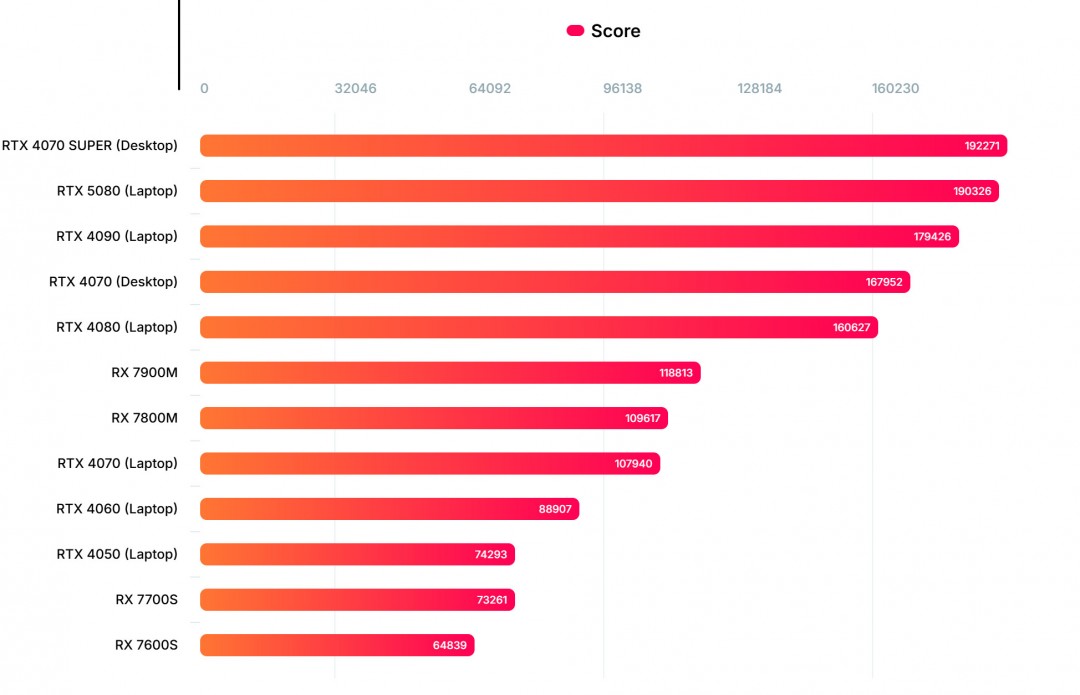The image size is (1080, 695).
Task: Click the RTX 5080 (Laptop) bar
Action: coord(599,191)
